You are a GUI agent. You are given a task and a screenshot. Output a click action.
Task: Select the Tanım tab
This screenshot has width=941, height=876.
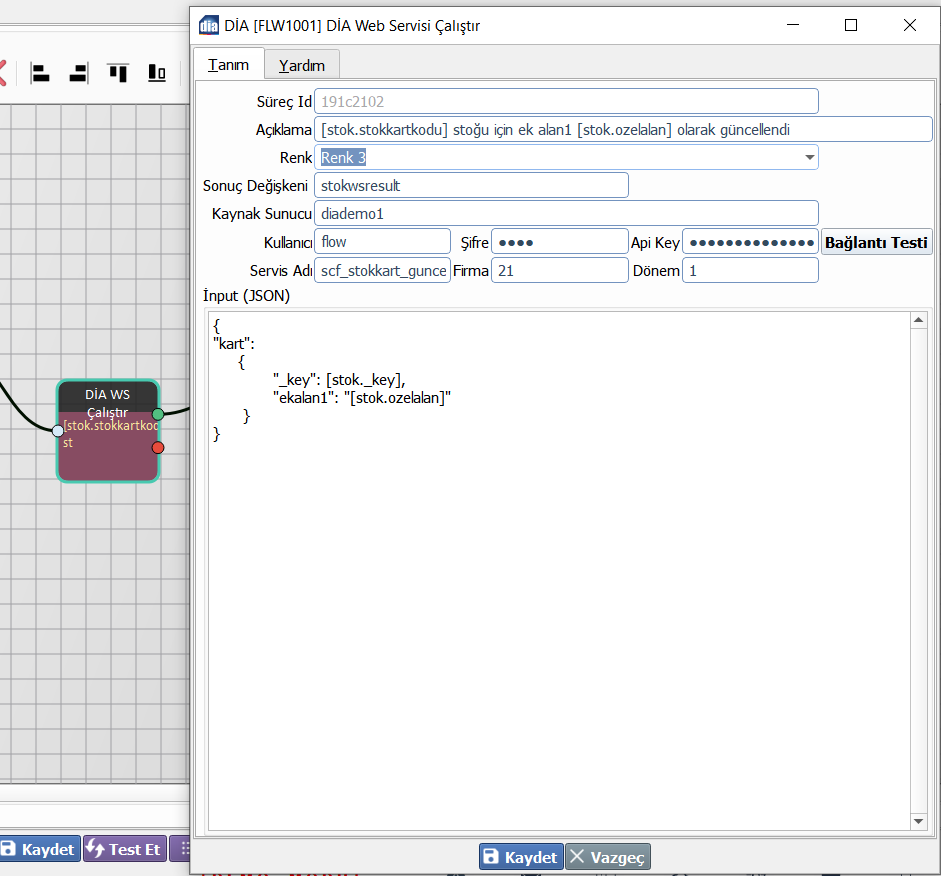[x=228, y=64]
